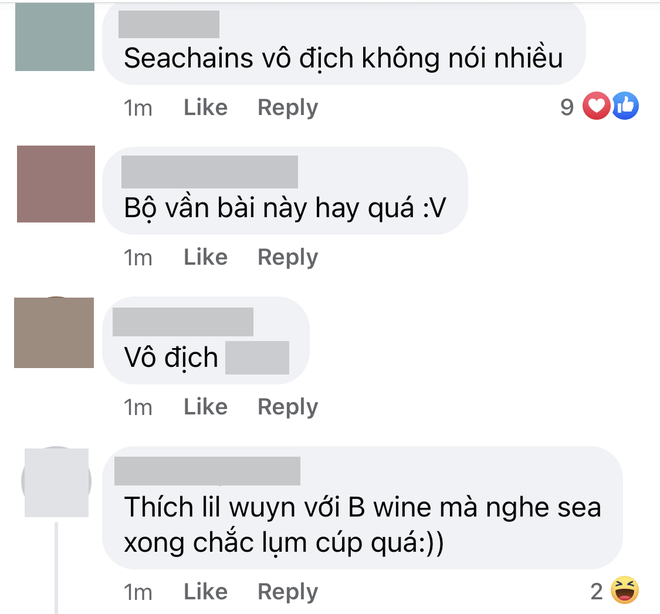Open the tagged name after 'Vô địch' text

[x=257, y=358]
